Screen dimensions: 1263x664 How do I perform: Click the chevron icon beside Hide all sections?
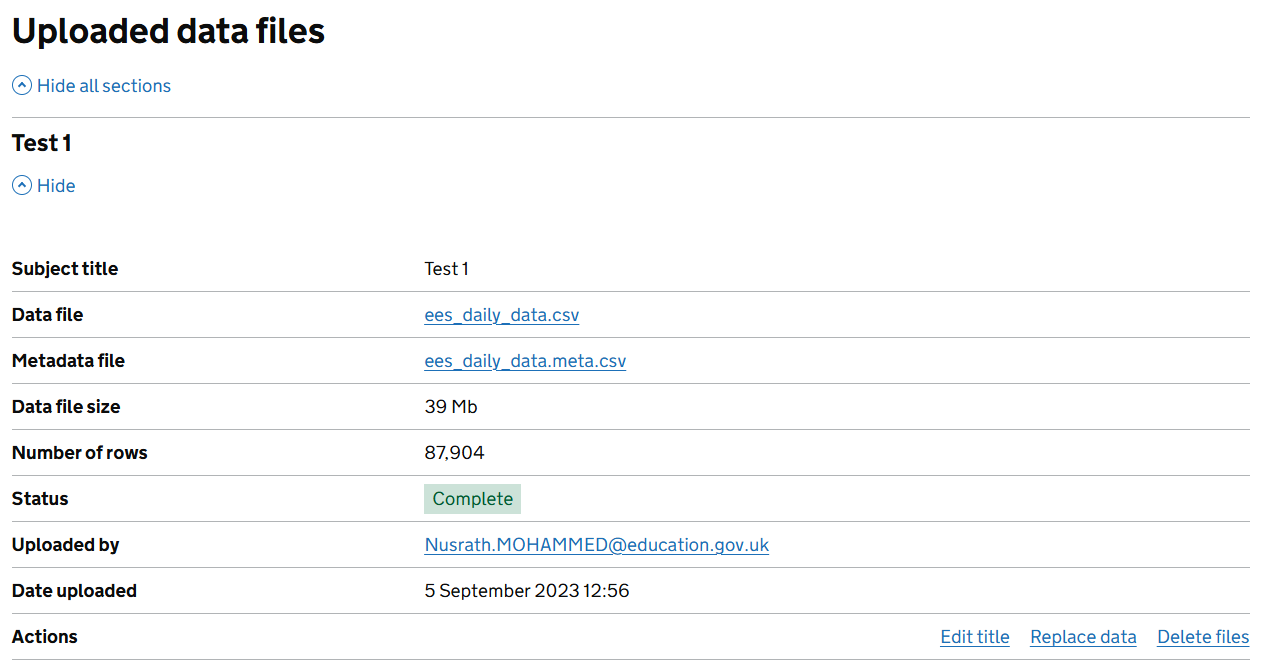pos(22,86)
